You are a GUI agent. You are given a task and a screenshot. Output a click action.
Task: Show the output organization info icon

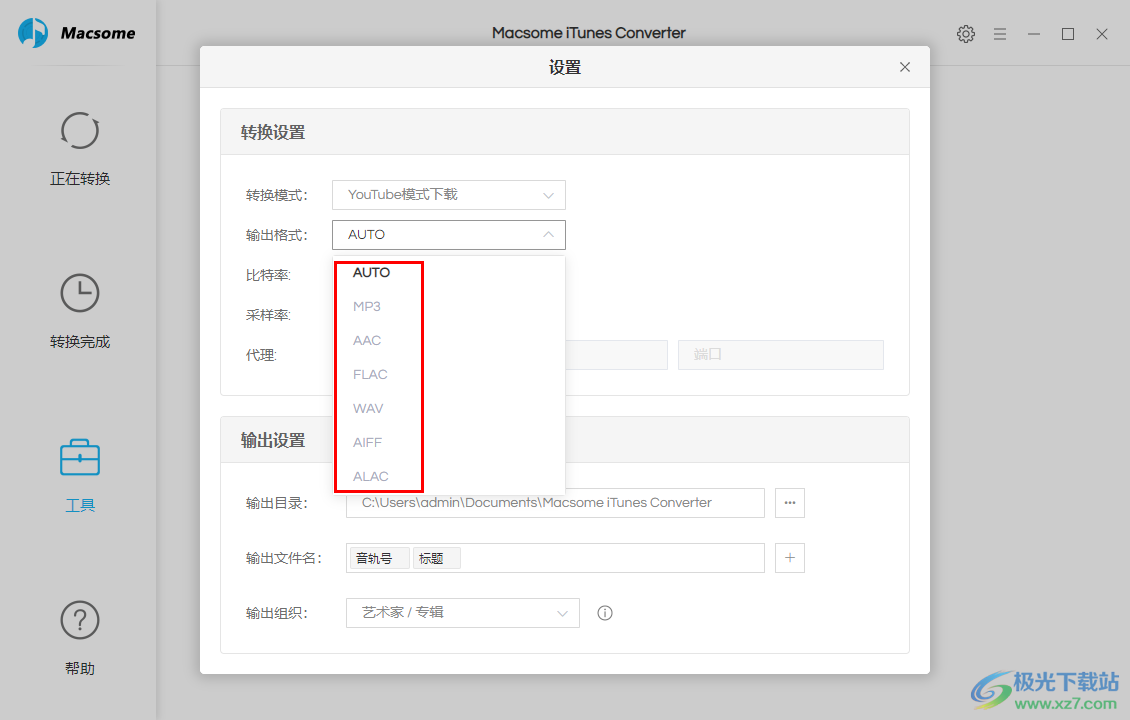(x=605, y=613)
